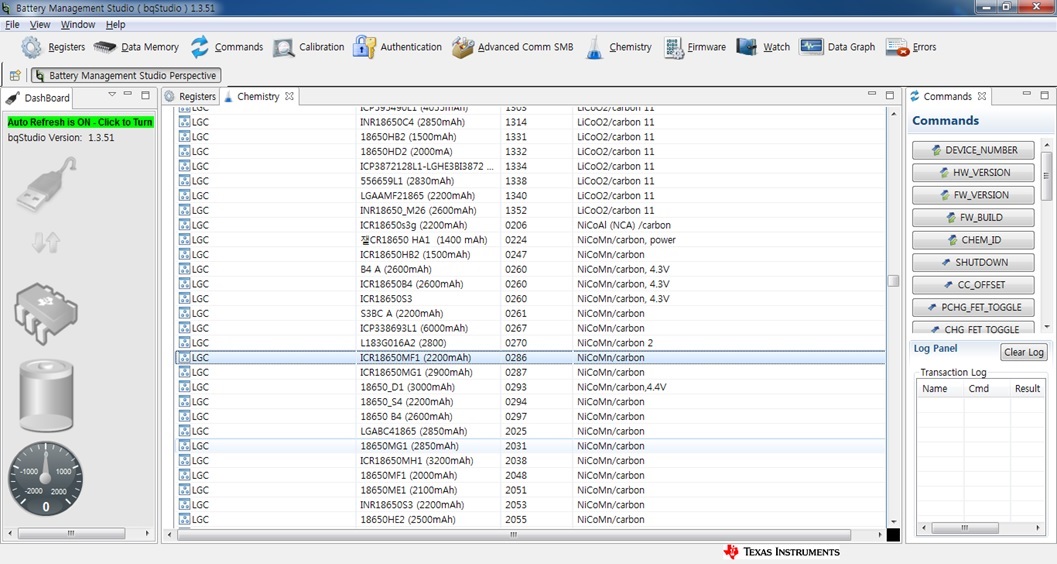Open the File menu

(x=12, y=25)
